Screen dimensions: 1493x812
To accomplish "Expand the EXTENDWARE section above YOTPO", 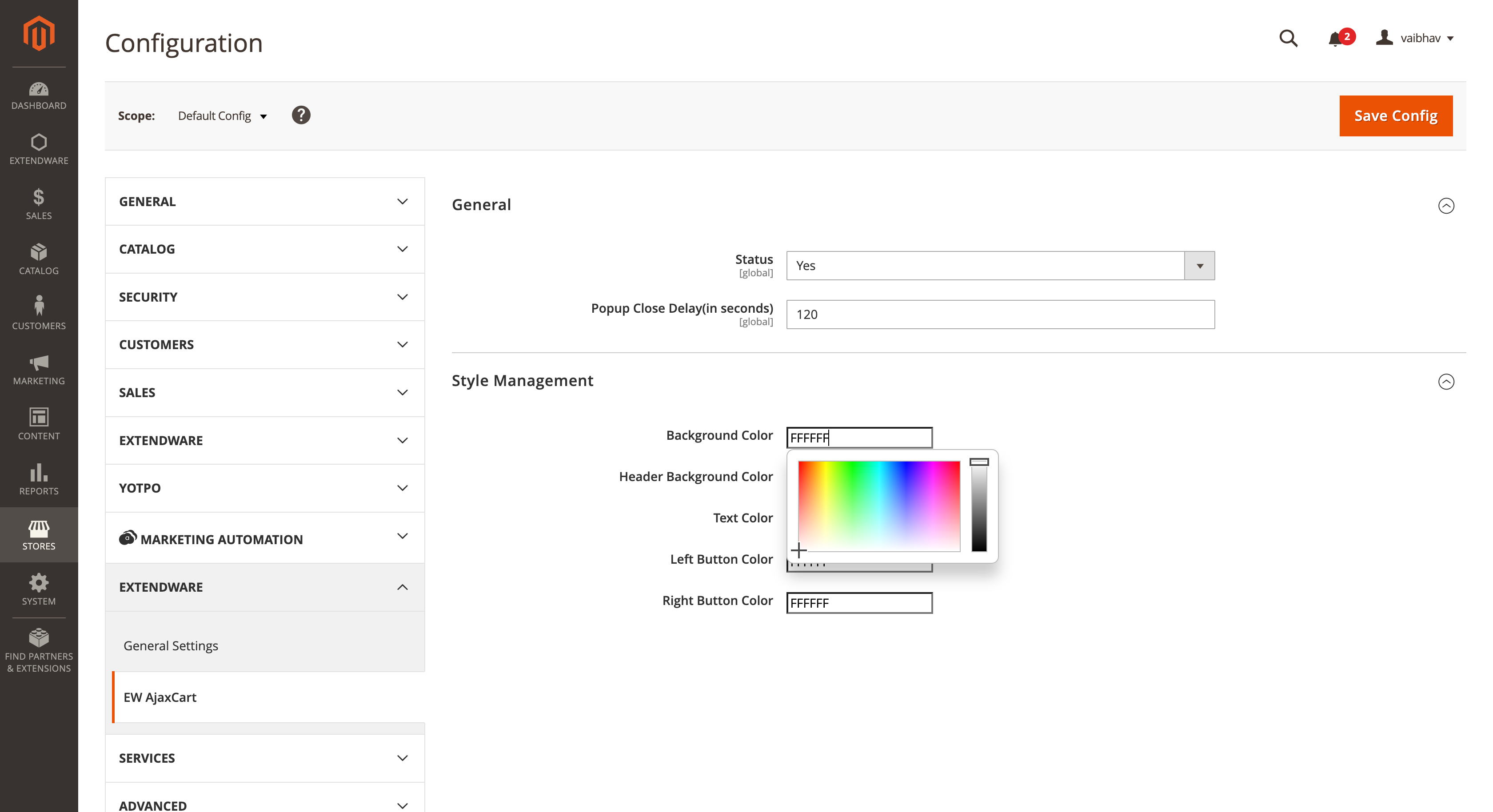I will [265, 440].
